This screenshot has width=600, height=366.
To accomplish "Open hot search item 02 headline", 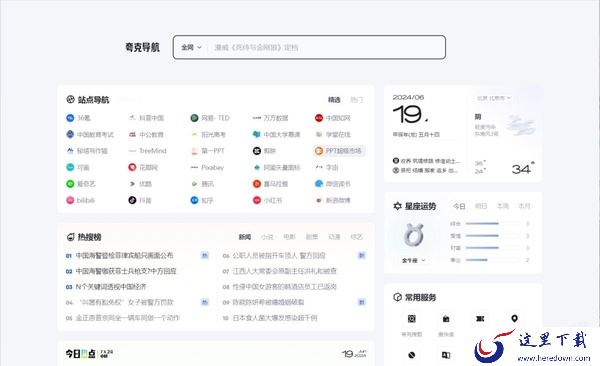I will click(x=126, y=271).
